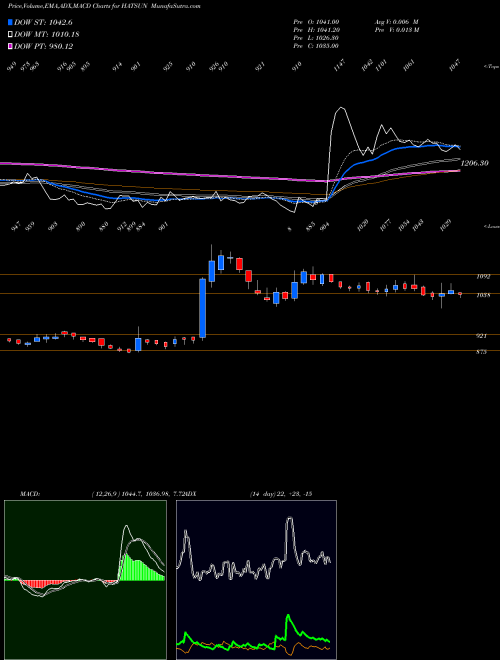500x660 pixels.
Task: Click the 1038 price level label
Action: pos(483,295)
